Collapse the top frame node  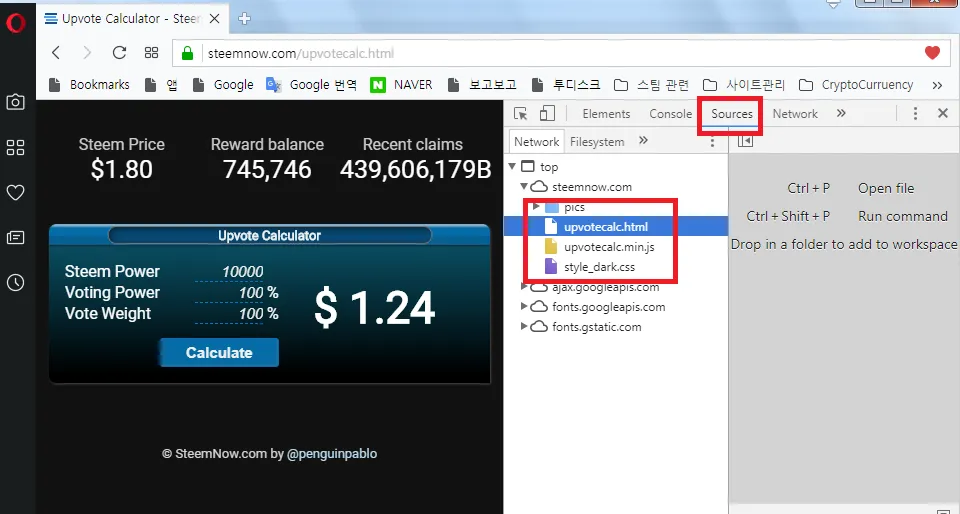point(512,166)
